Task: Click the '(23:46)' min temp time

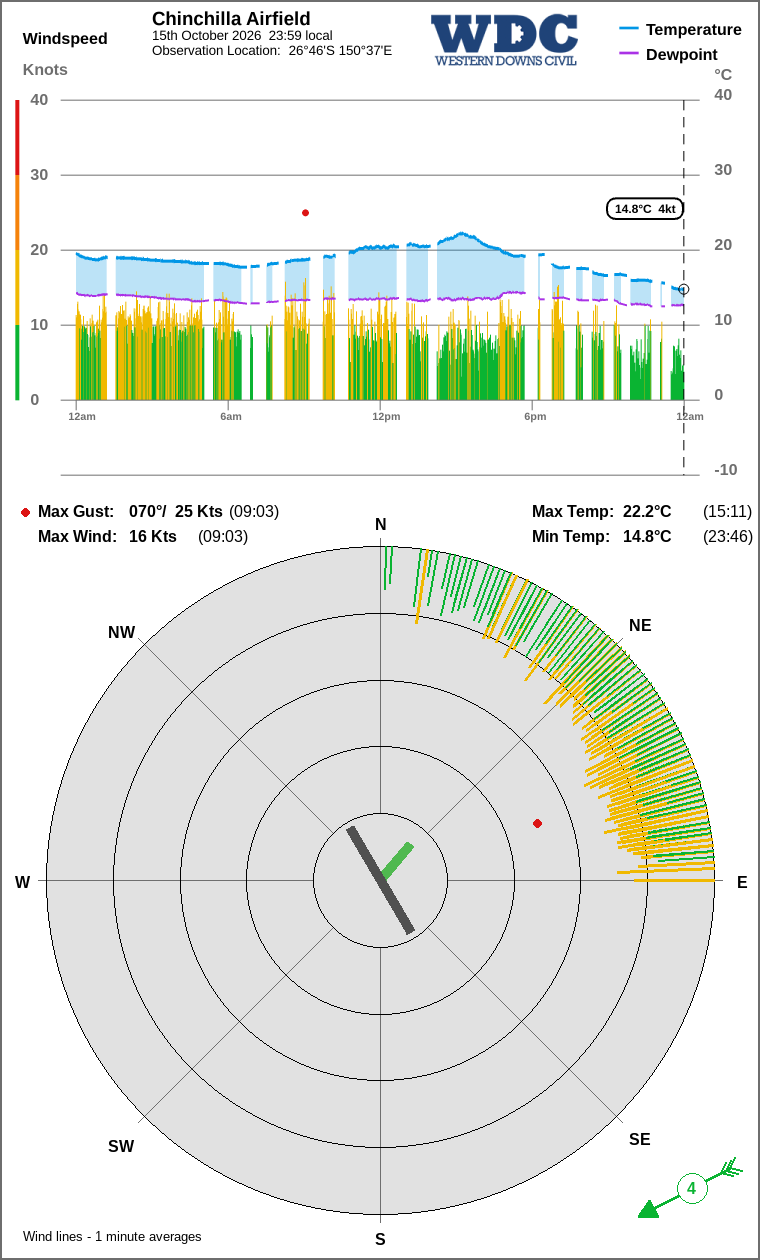Action: [728, 537]
